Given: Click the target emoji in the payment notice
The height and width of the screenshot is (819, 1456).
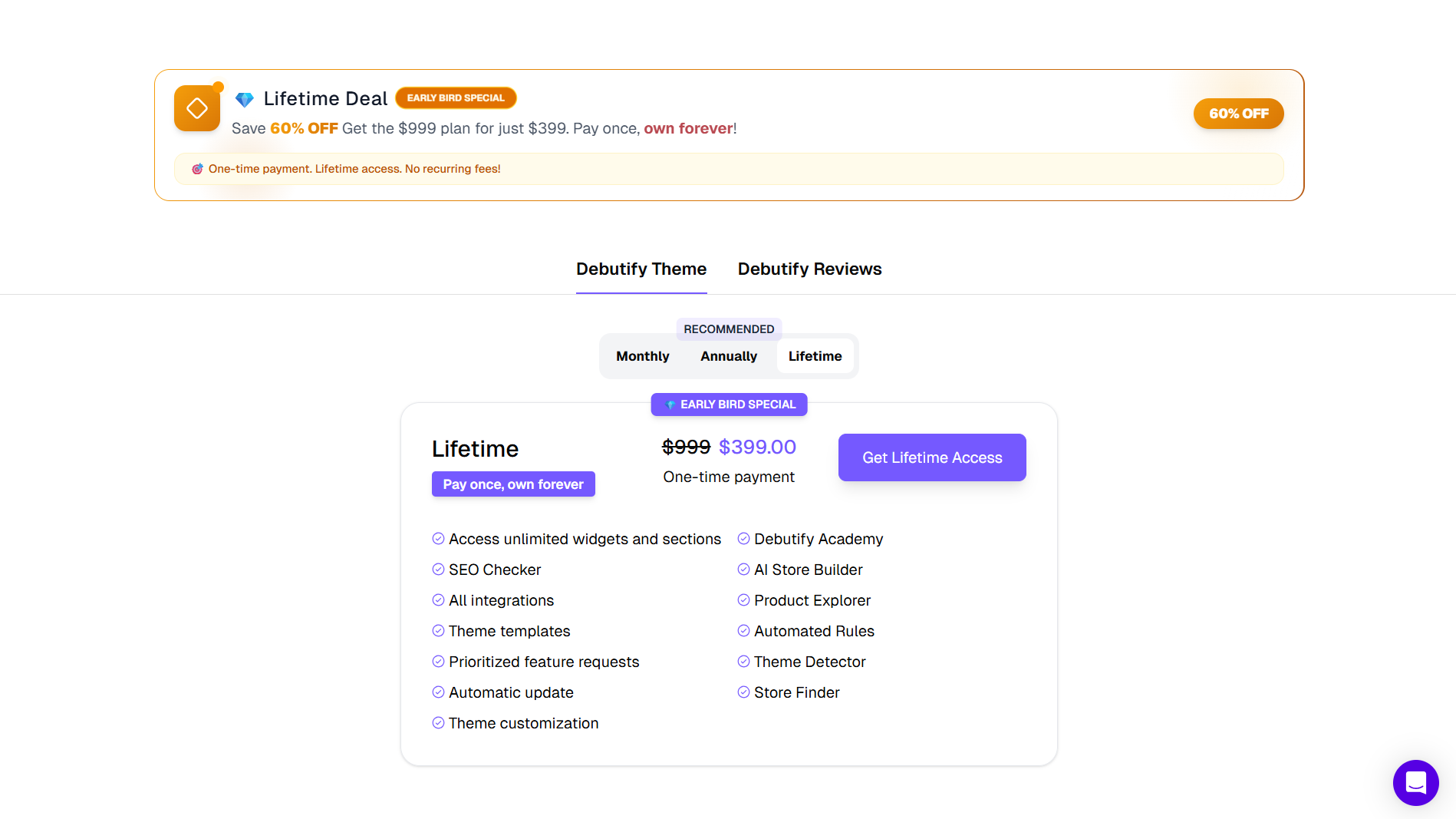Looking at the screenshot, I should 198,168.
